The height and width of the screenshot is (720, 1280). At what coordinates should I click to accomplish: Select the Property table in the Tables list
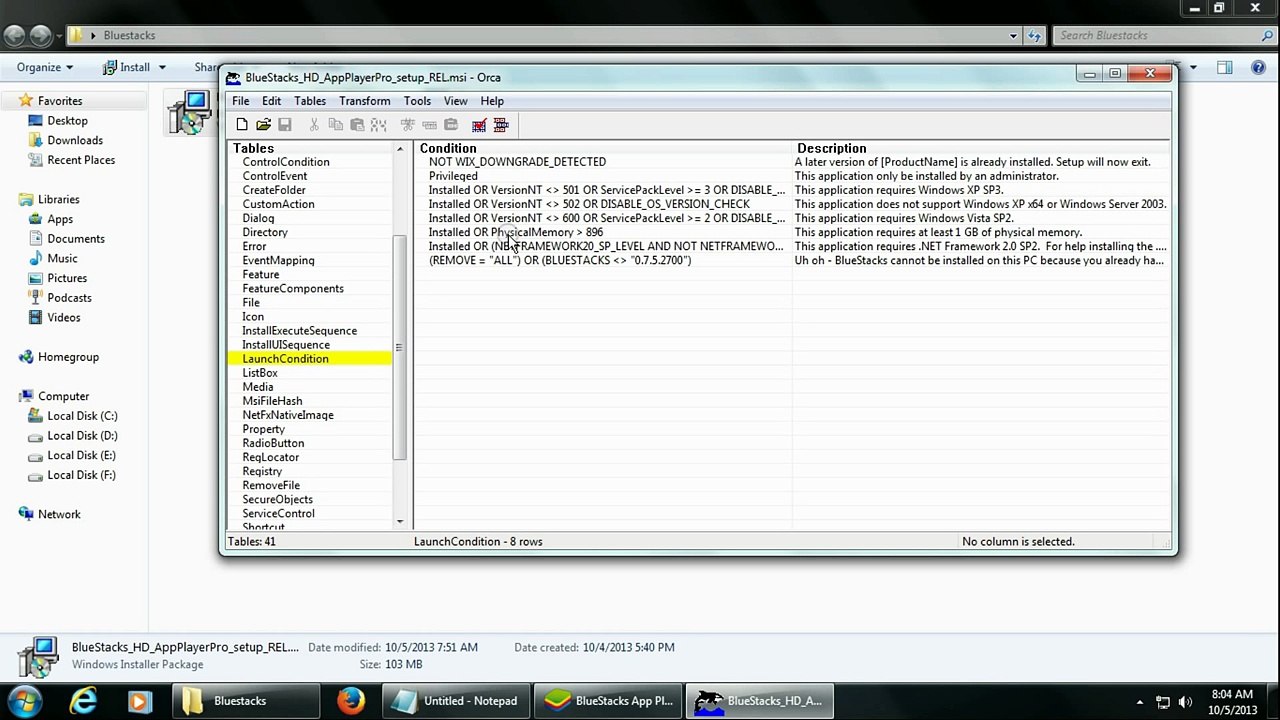264,429
